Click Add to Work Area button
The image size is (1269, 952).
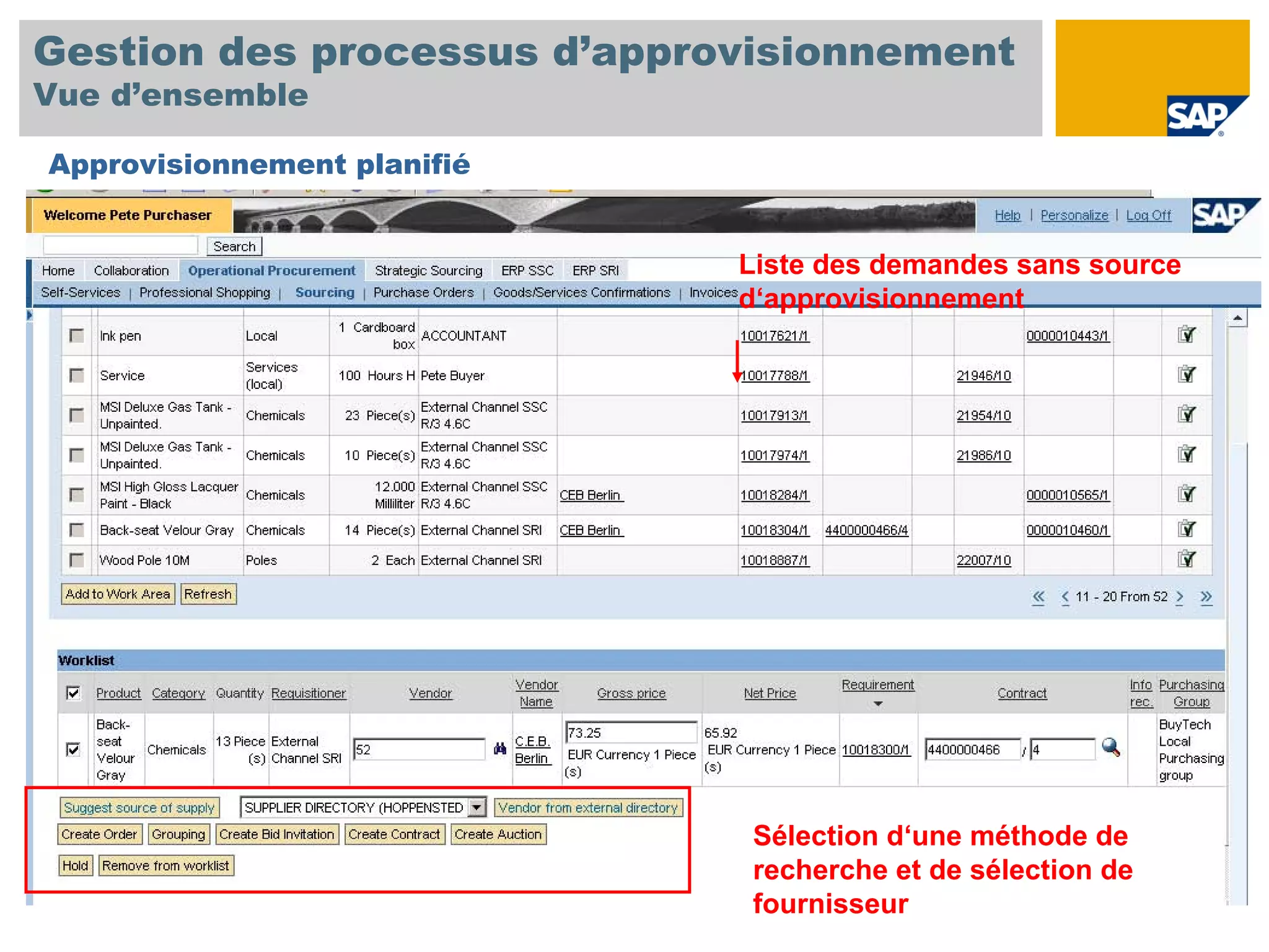pyautogui.click(x=118, y=594)
